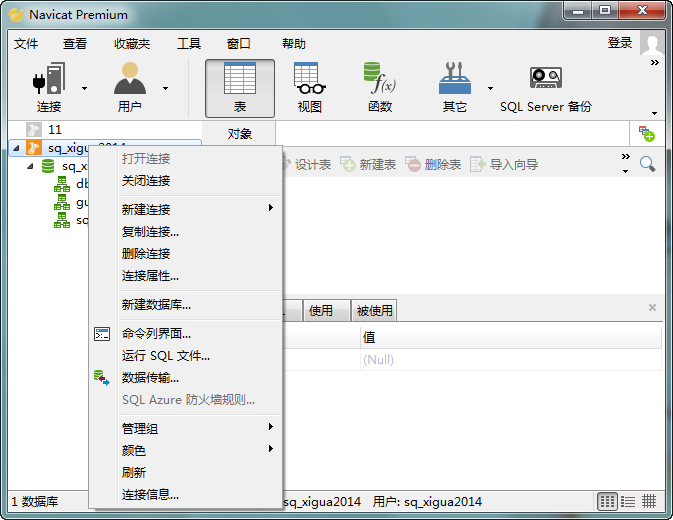Open the 帮助 menu
The width and height of the screenshot is (673, 520).
coord(294,43)
